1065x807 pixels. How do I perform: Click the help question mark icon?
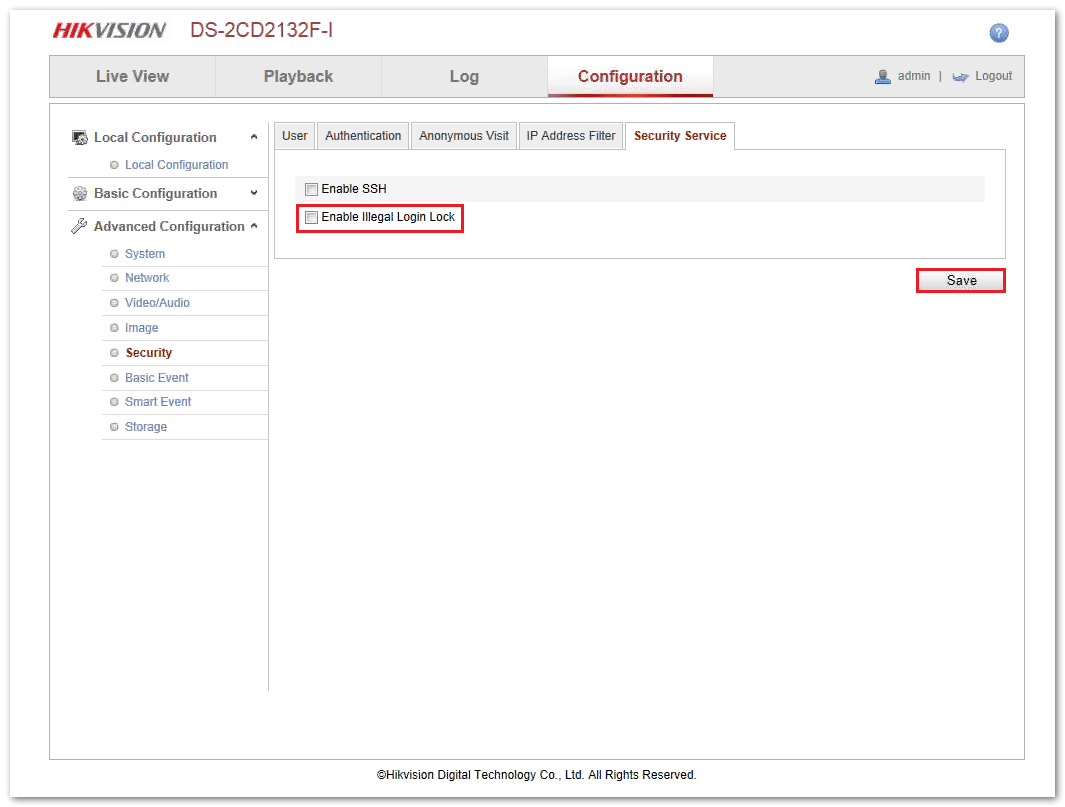click(x=998, y=33)
